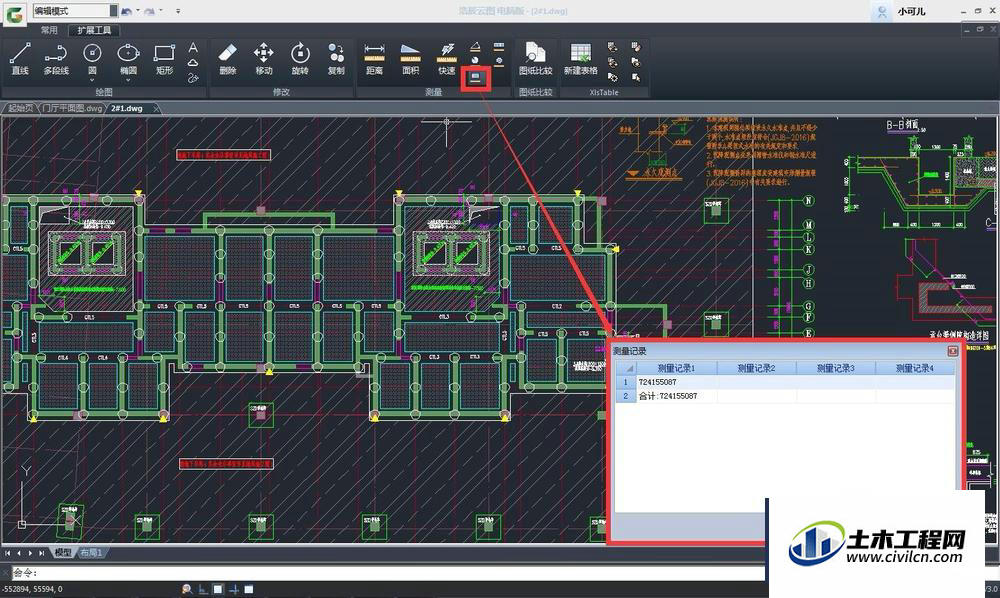Image resolution: width=1000 pixels, height=598 pixels.
Task: Open 图纸比较 drawing compare
Action: point(535,59)
